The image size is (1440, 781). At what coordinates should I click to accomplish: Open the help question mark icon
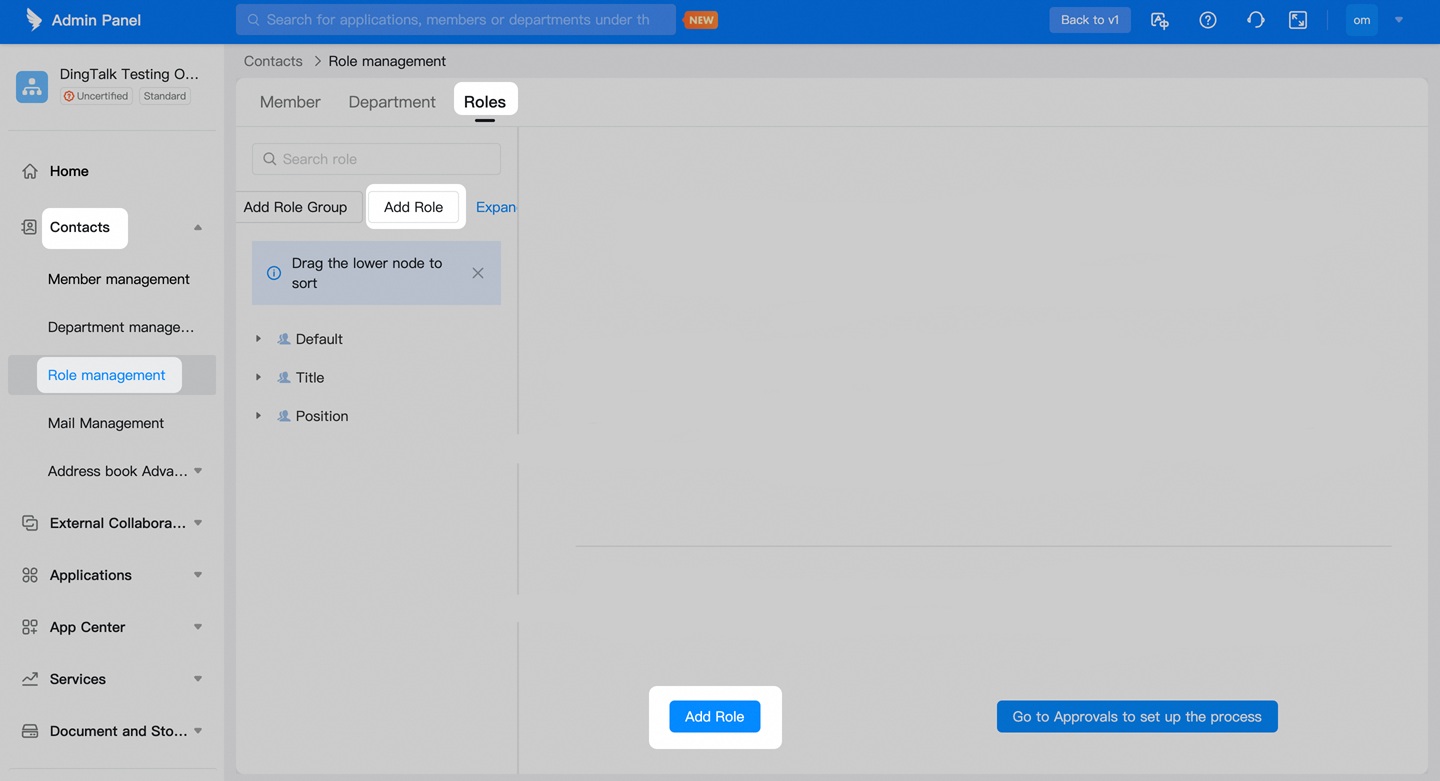[x=1208, y=20]
